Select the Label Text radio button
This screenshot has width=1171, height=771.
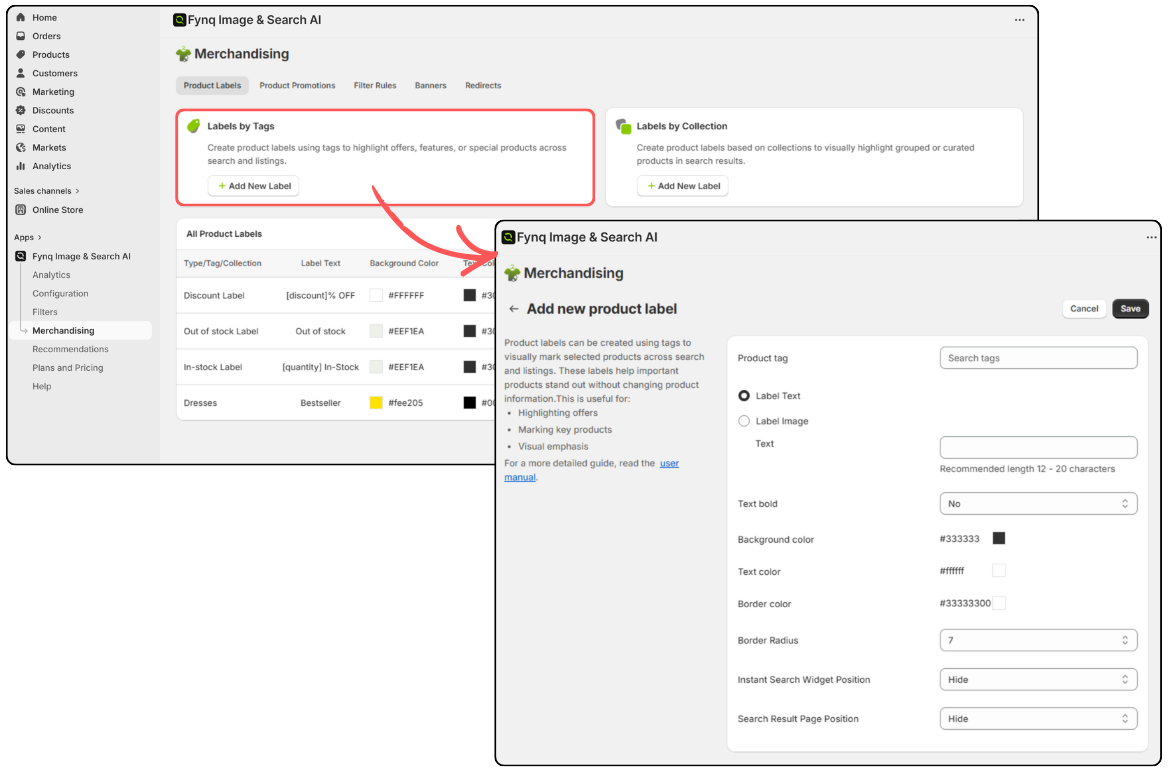(744, 396)
